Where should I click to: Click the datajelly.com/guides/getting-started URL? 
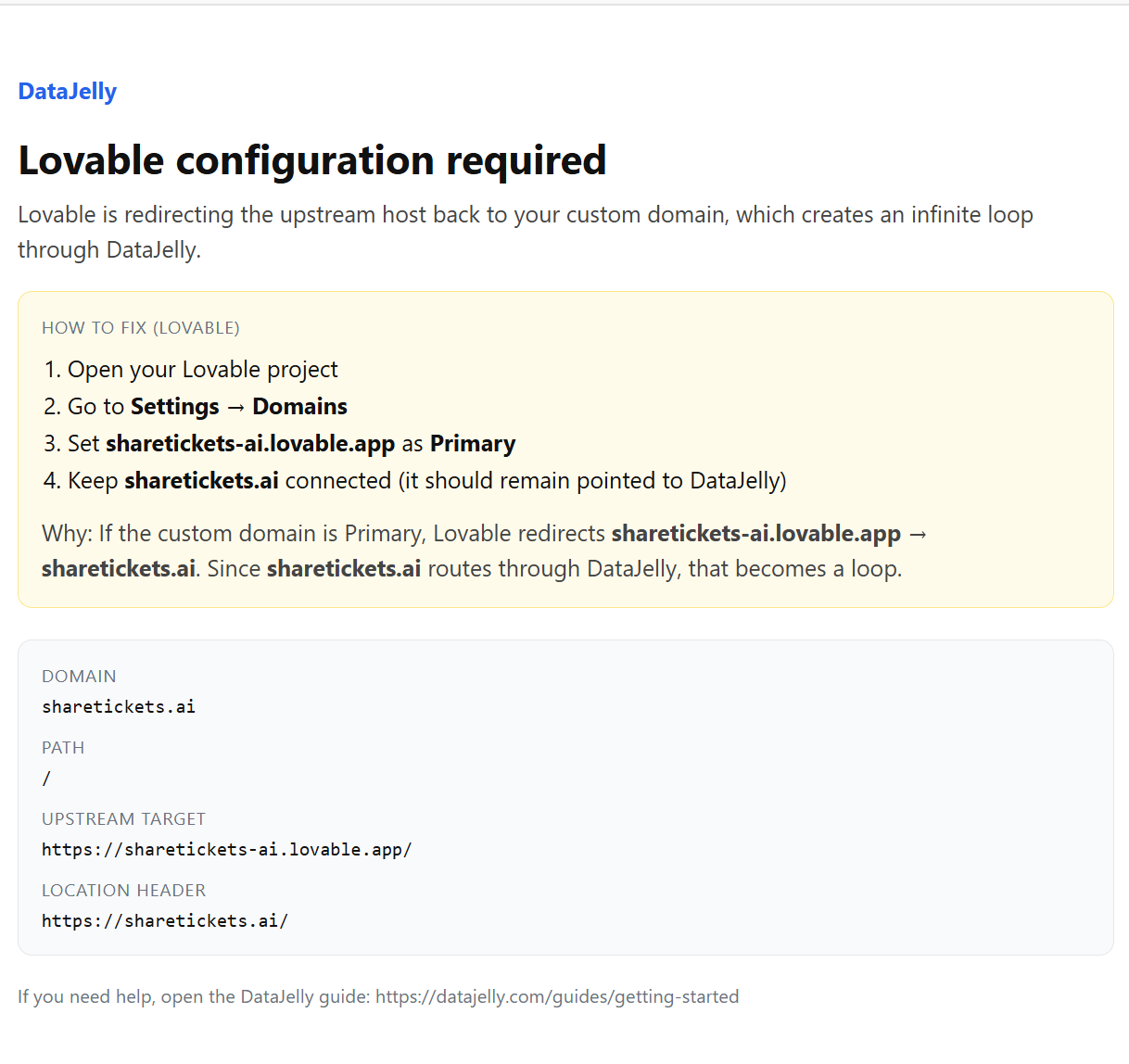[557, 997]
